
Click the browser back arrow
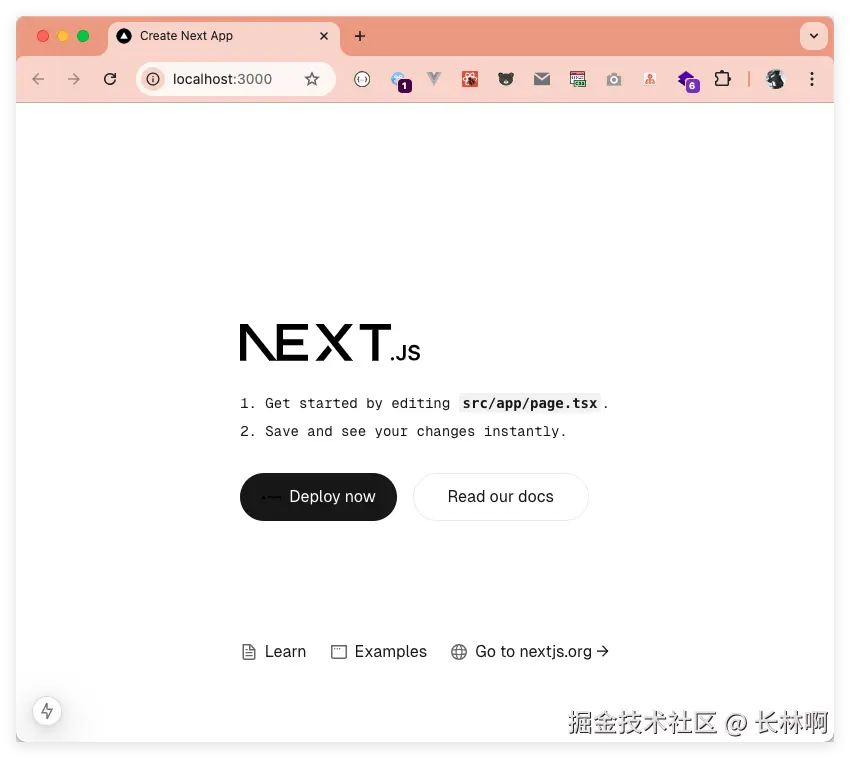(38, 79)
